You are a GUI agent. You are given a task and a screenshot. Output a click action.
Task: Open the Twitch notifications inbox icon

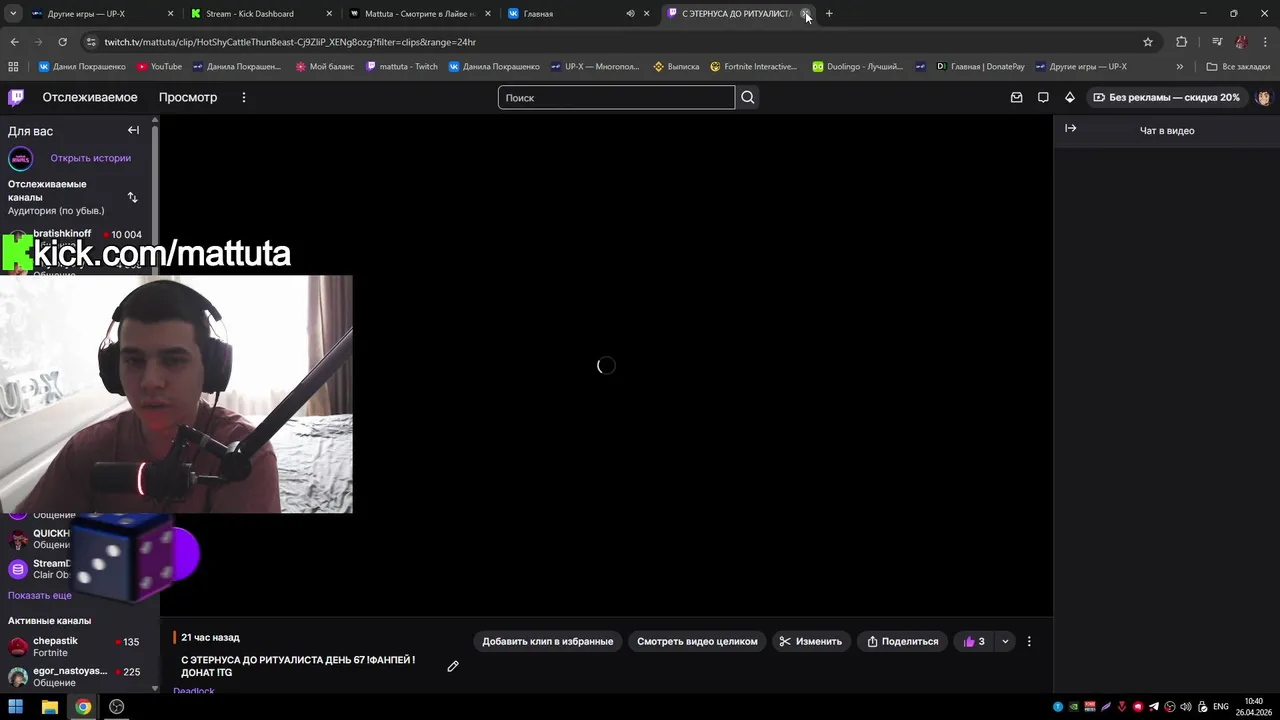coord(1017,97)
